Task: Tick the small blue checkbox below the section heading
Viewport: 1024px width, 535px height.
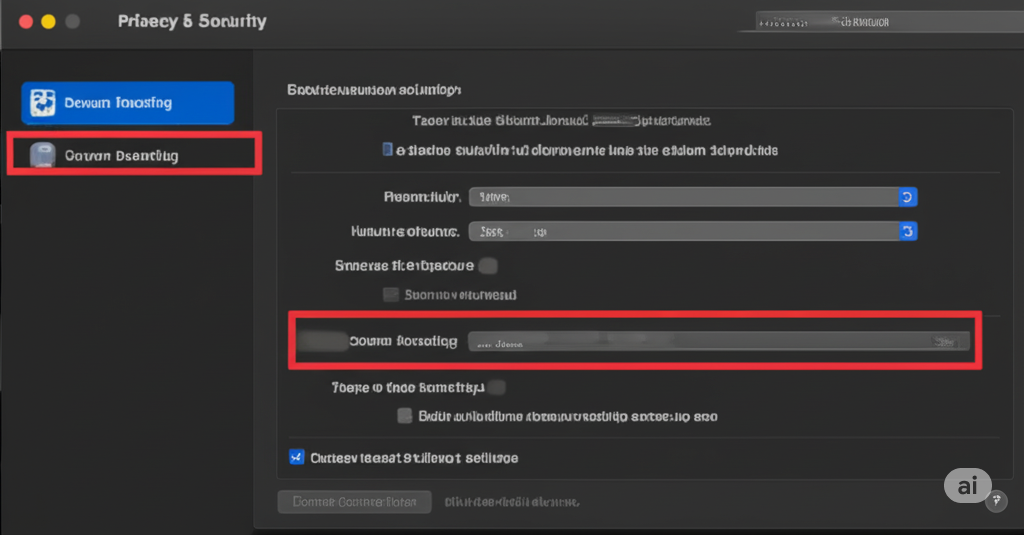Action: tap(387, 150)
